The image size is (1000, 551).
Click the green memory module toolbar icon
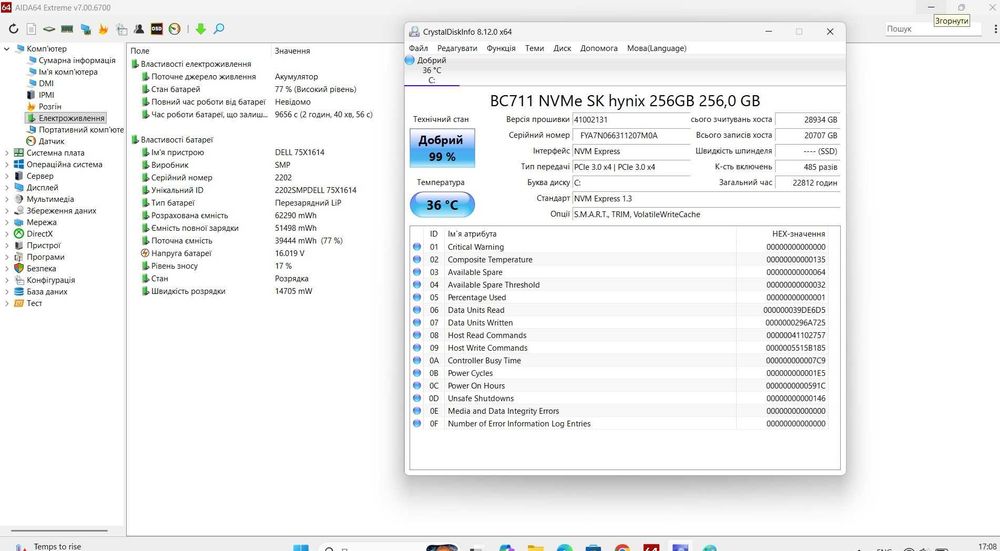(67, 29)
